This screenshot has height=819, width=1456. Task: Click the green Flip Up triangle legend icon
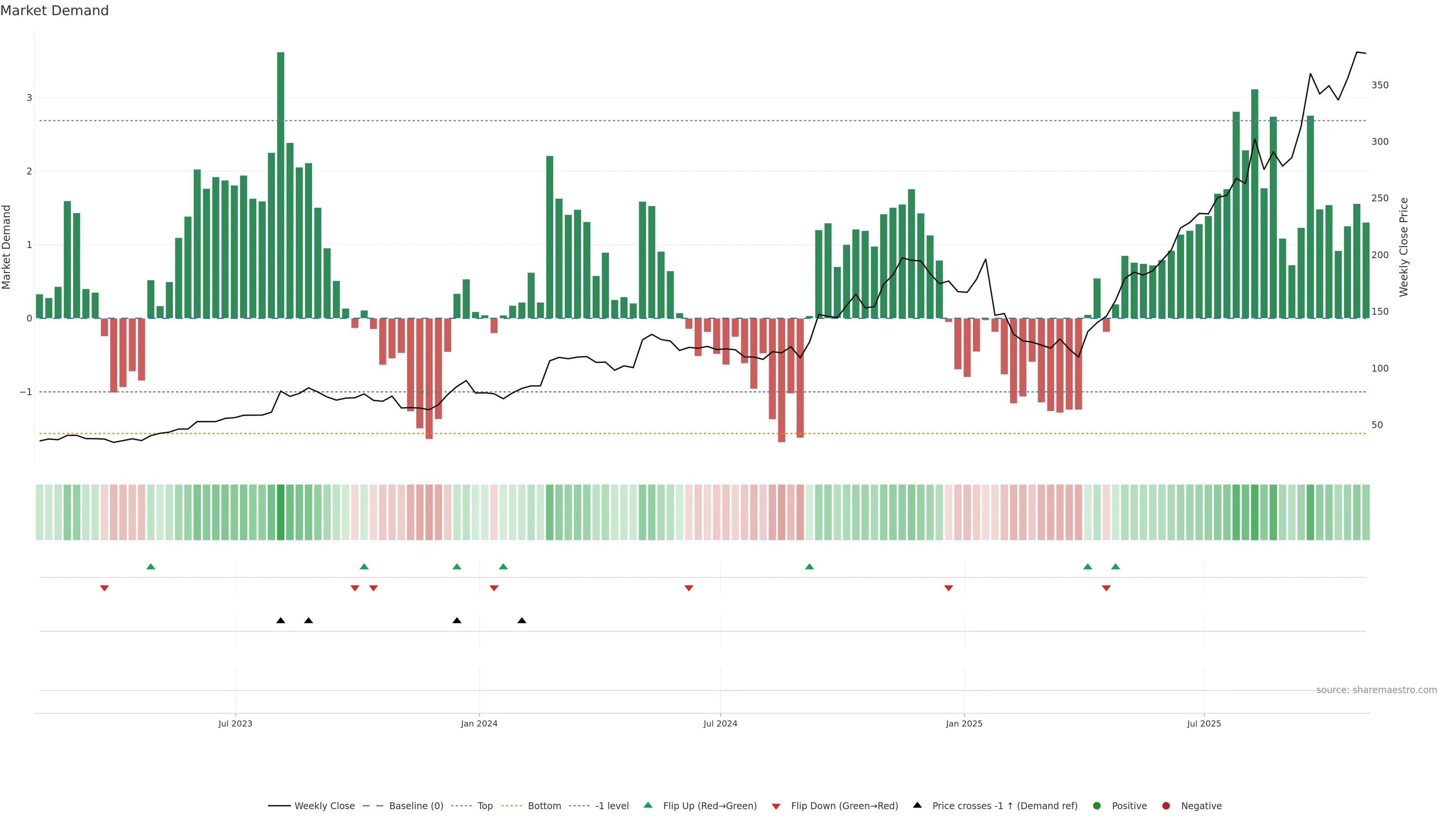648,805
